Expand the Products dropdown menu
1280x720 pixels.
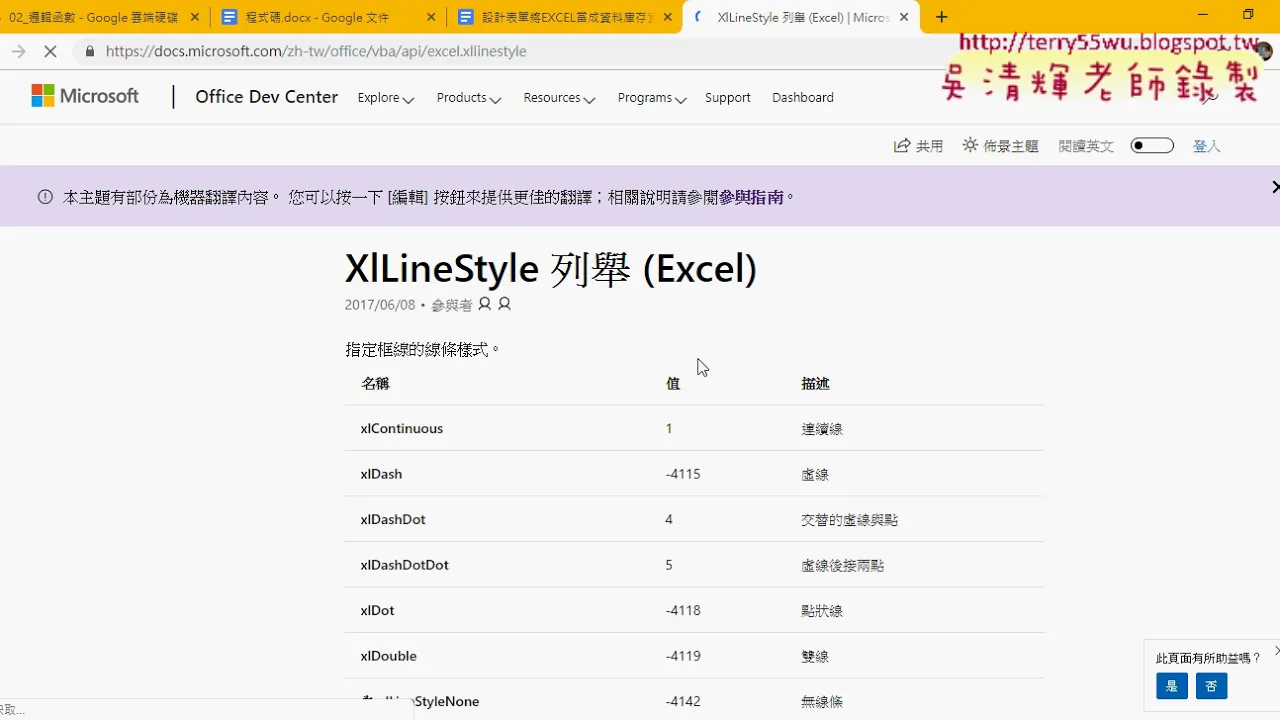tap(469, 98)
